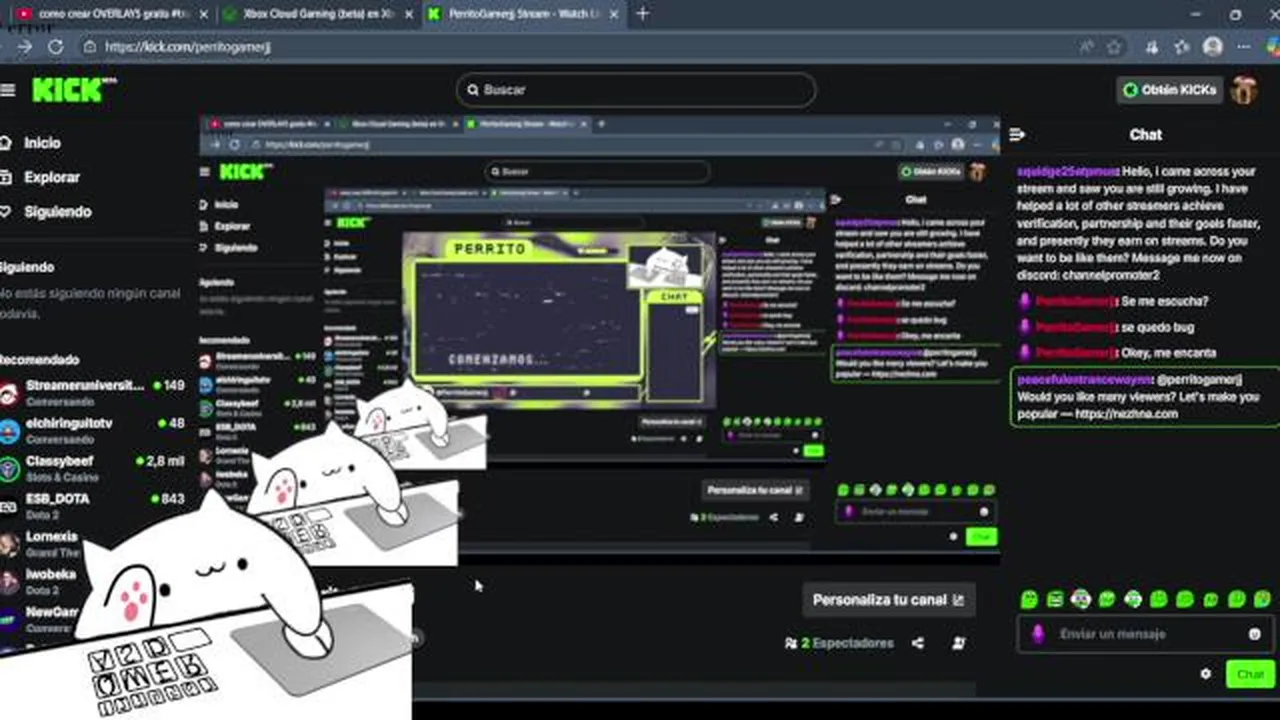The width and height of the screenshot is (1280, 720).
Task: Open the ESB_DOTA recommended channel
Action: tap(93, 505)
